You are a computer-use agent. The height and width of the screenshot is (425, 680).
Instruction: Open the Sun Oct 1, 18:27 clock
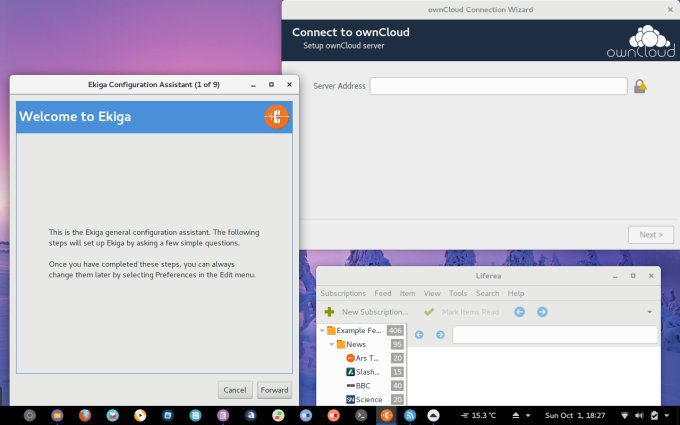575,415
